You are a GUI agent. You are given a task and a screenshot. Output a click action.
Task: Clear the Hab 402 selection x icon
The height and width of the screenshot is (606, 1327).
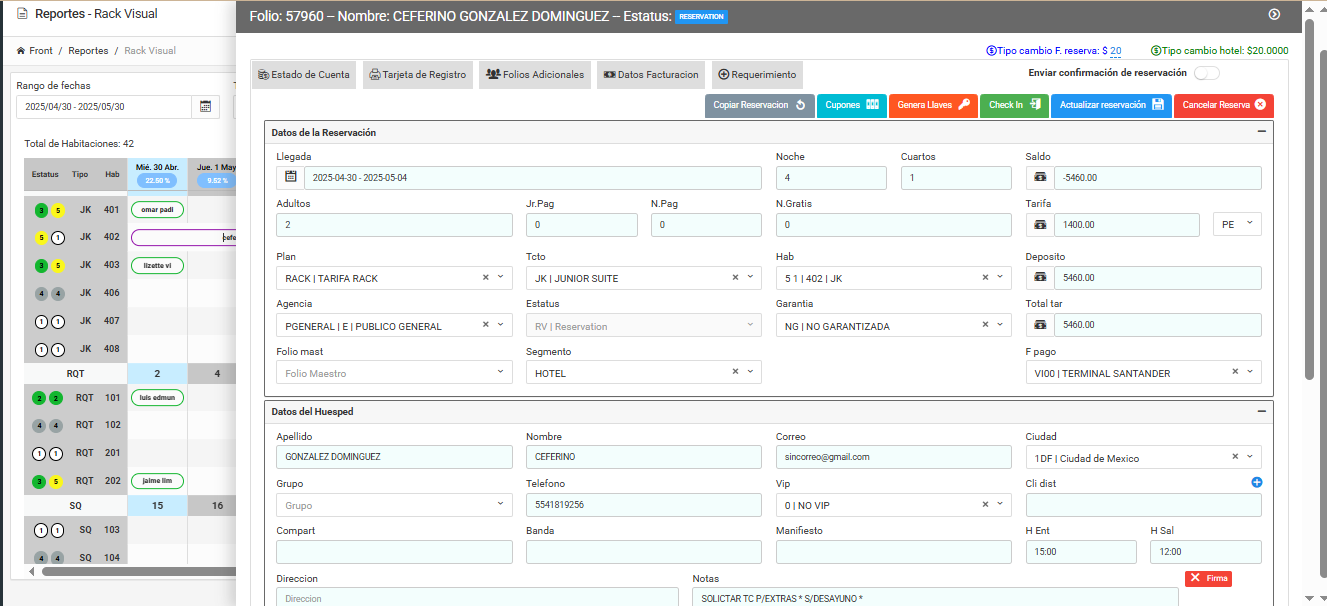pos(986,277)
